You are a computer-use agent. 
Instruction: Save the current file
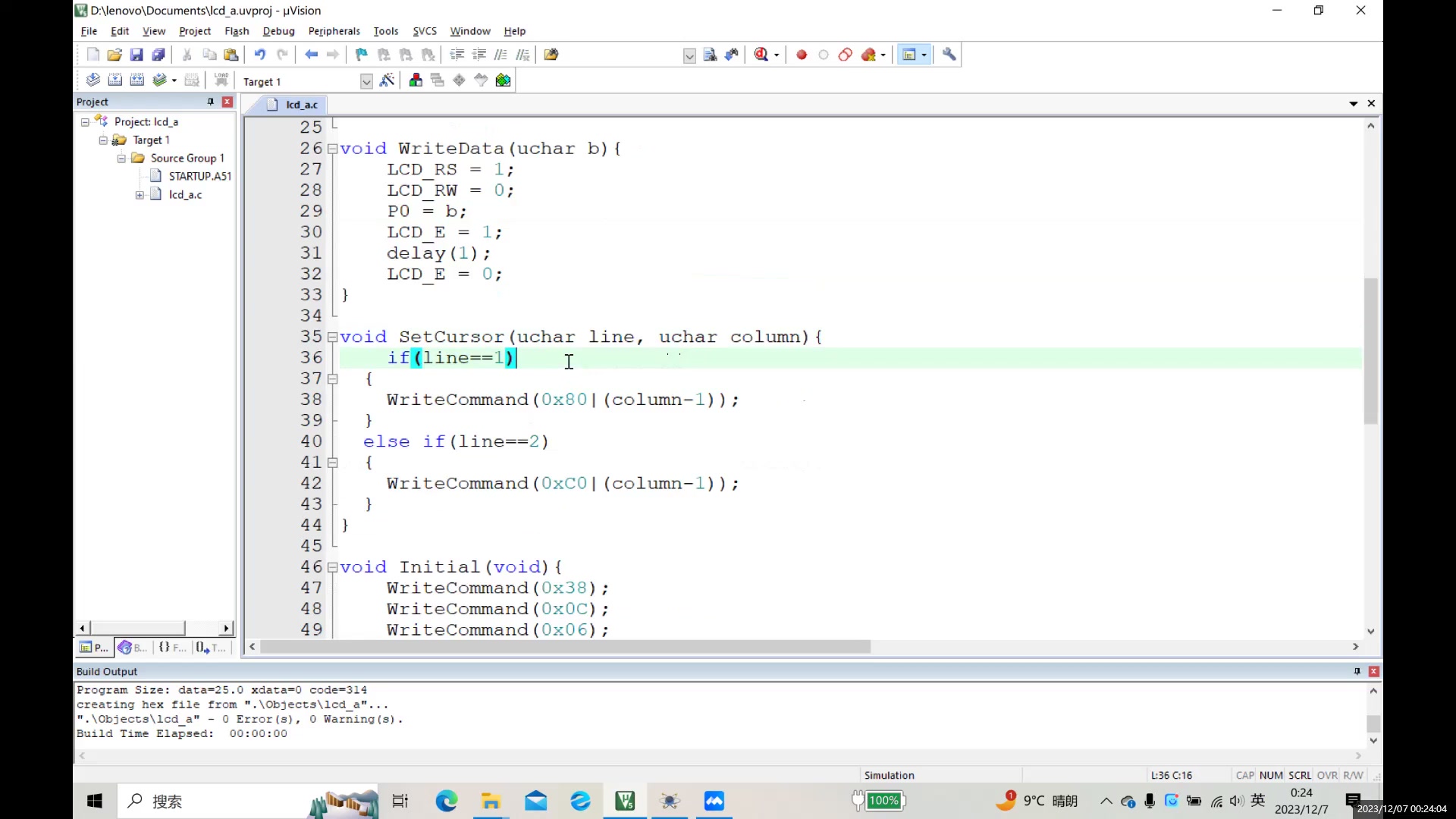click(136, 55)
